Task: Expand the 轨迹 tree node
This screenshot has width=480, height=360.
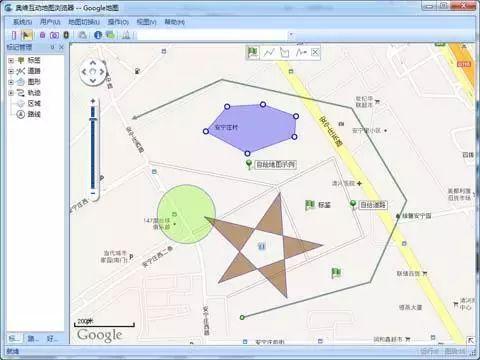Action: 11,93
